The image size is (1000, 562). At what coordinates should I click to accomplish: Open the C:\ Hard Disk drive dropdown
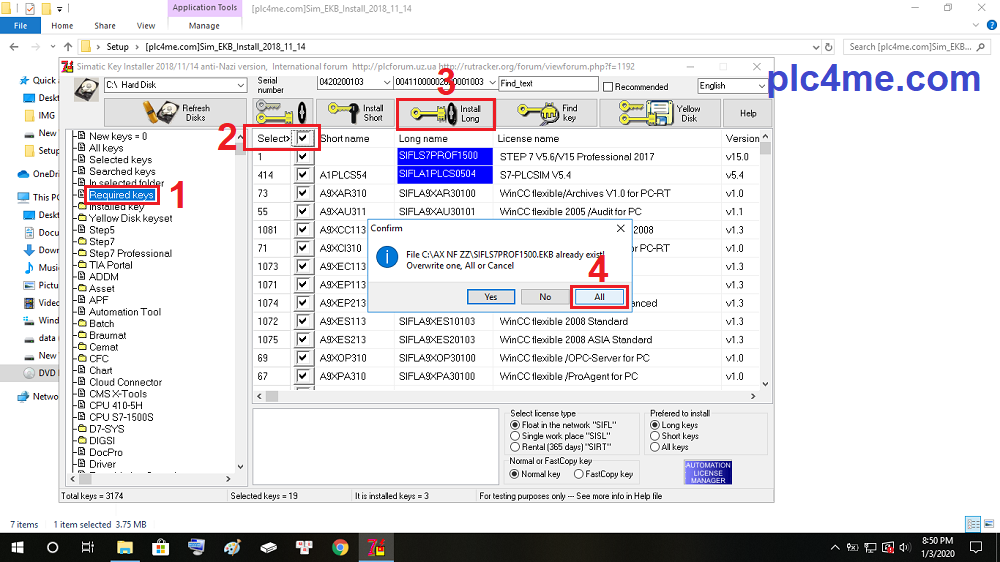(174, 86)
